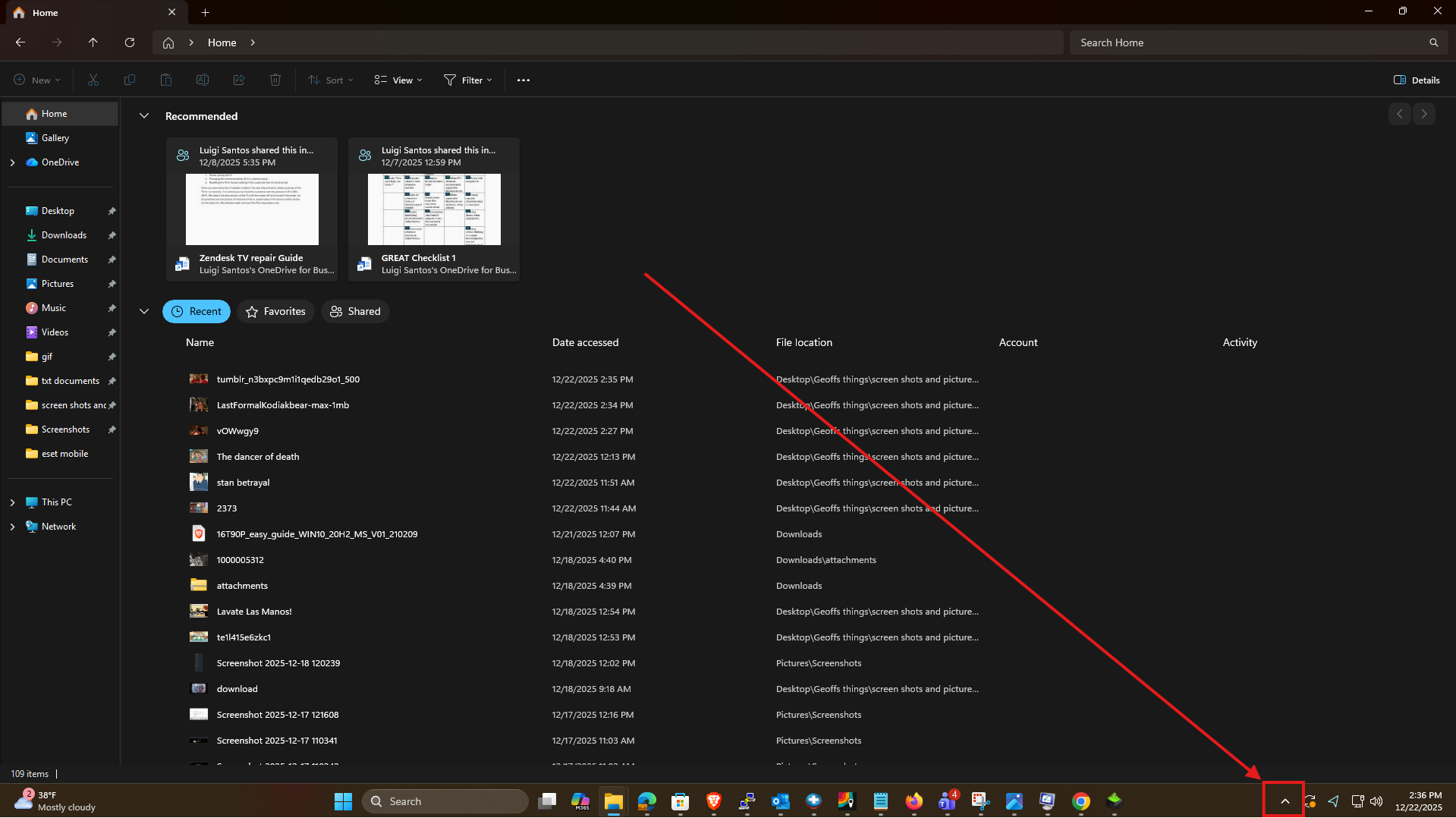Screen dimensions: 1456x818
Task: Click the Delete trash icon
Action: point(275,80)
